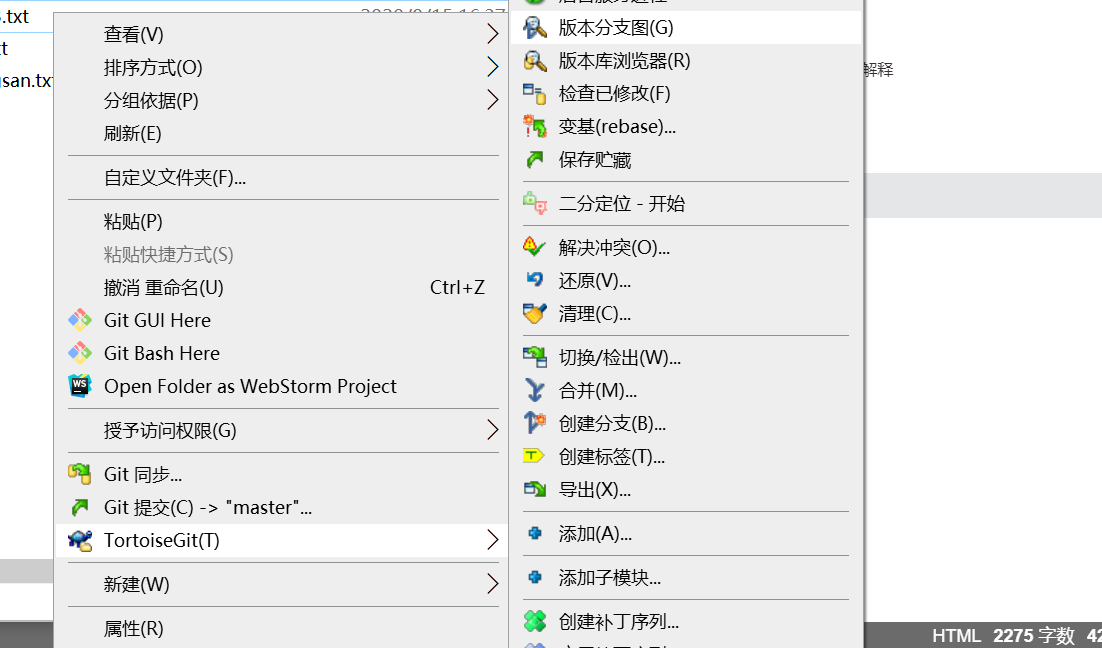Choose the 创建分支(B)... entry text
The width and height of the screenshot is (1102, 648).
612,423
